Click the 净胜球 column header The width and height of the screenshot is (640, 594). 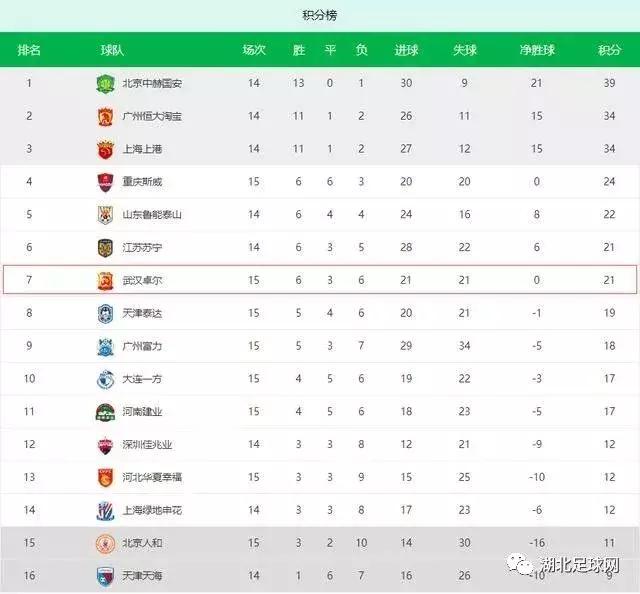click(537, 50)
